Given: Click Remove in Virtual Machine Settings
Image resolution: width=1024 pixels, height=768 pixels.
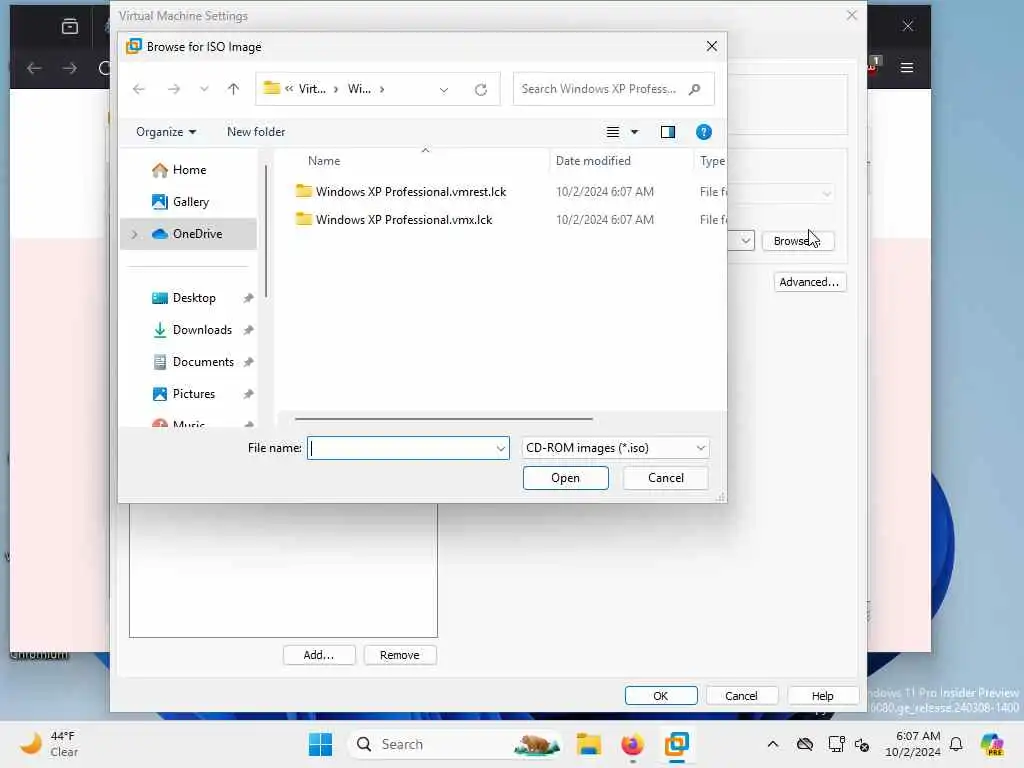Looking at the screenshot, I should click(400, 655).
